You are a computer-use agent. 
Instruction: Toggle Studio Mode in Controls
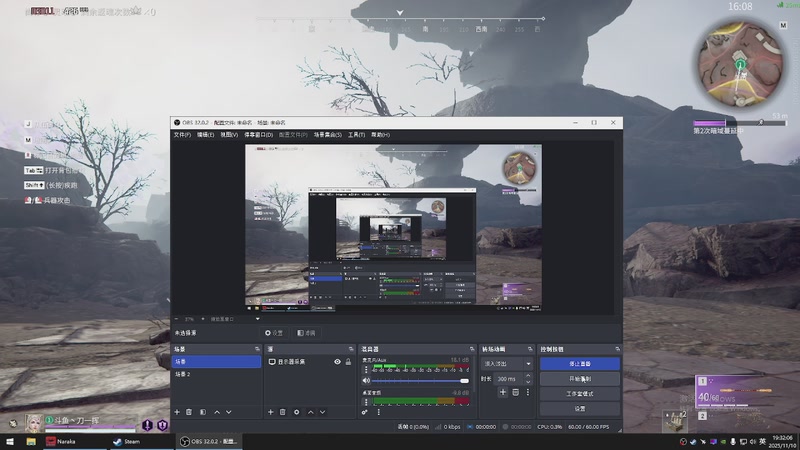[x=580, y=394]
